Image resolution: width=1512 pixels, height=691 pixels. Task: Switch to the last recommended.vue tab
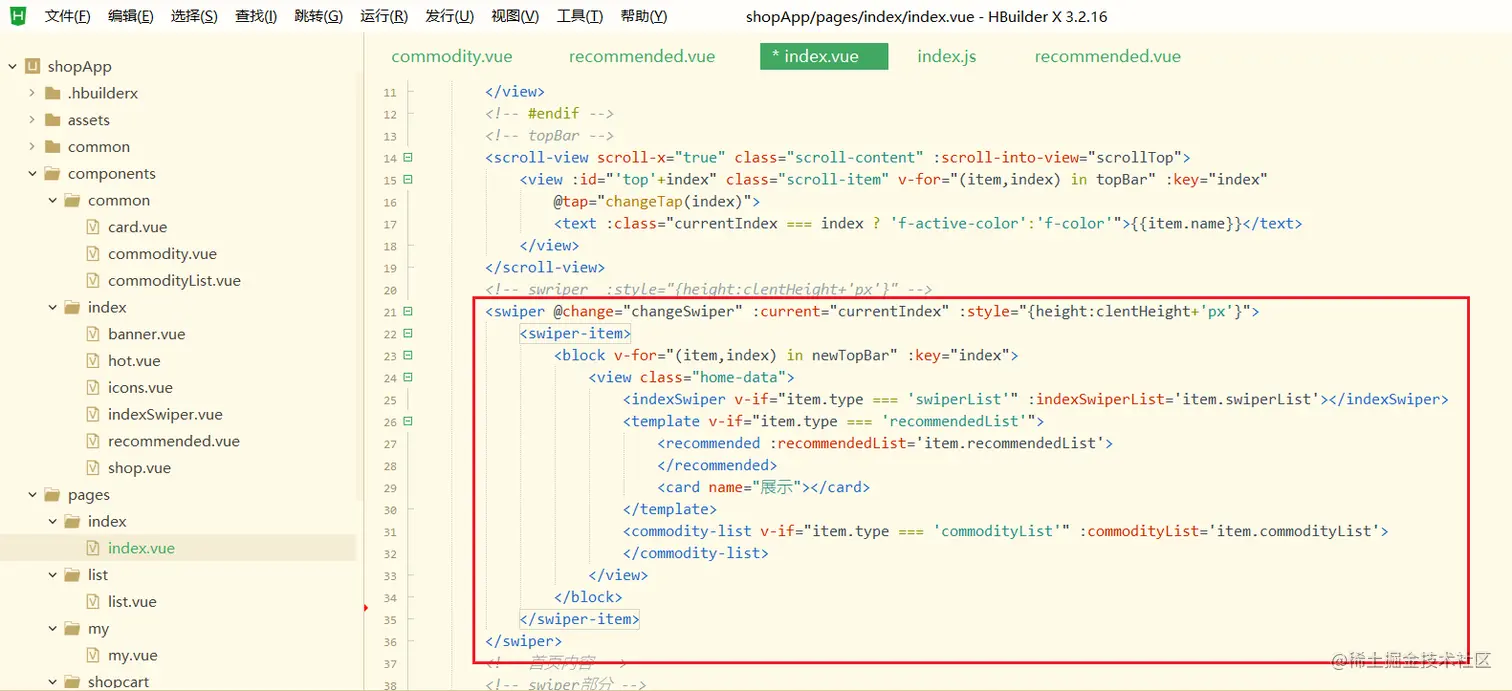pyautogui.click(x=1108, y=56)
